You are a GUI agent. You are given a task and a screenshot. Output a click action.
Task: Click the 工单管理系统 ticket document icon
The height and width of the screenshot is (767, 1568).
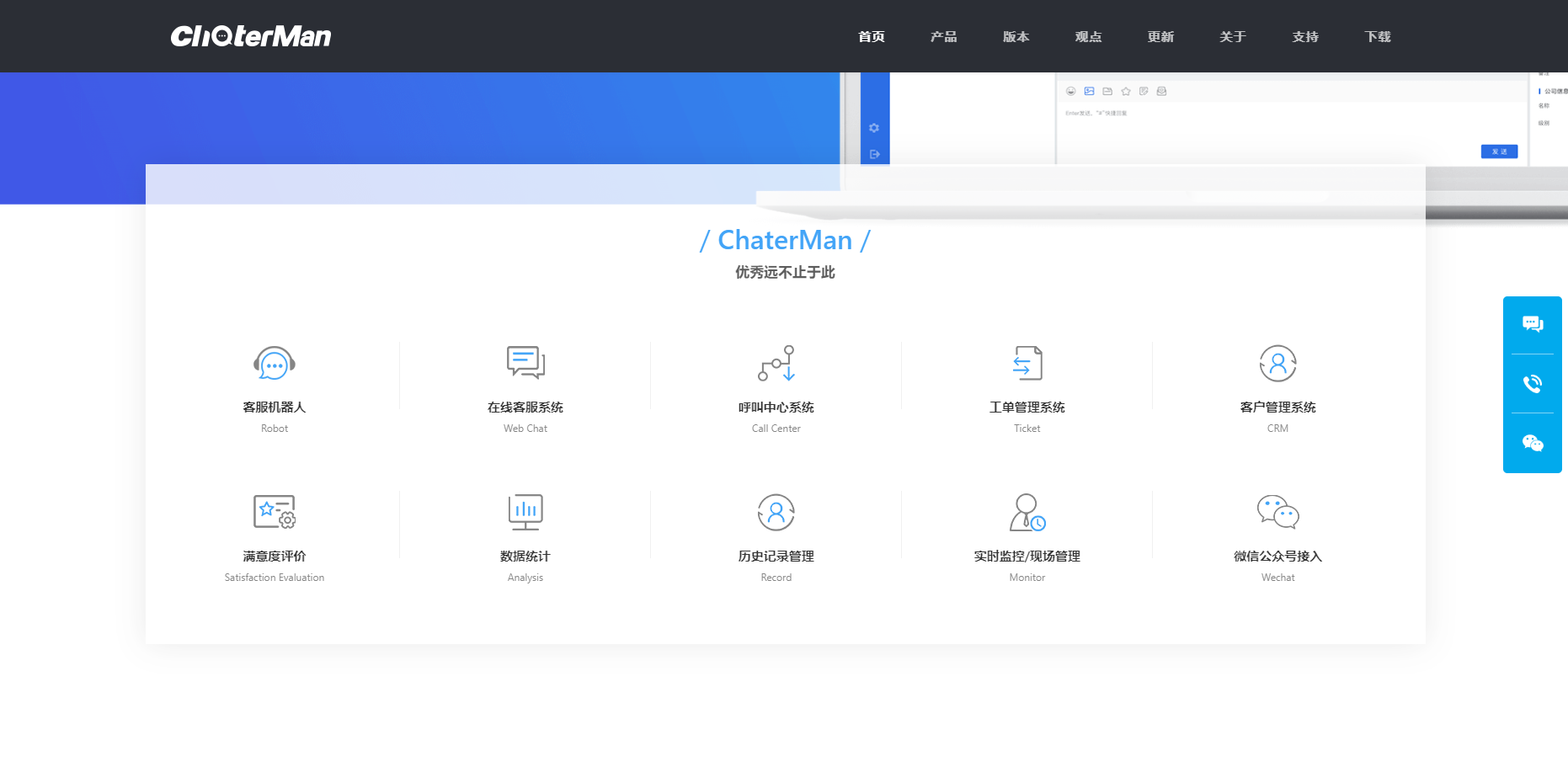(1027, 363)
